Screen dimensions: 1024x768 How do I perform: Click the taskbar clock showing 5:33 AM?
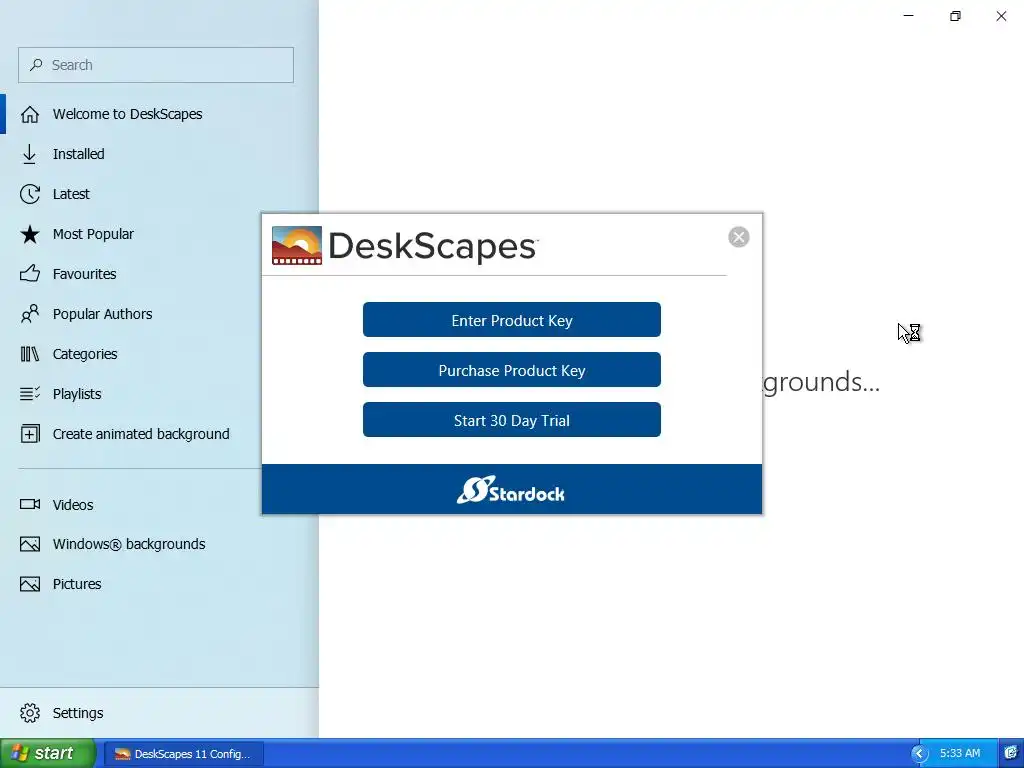click(x=960, y=754)
